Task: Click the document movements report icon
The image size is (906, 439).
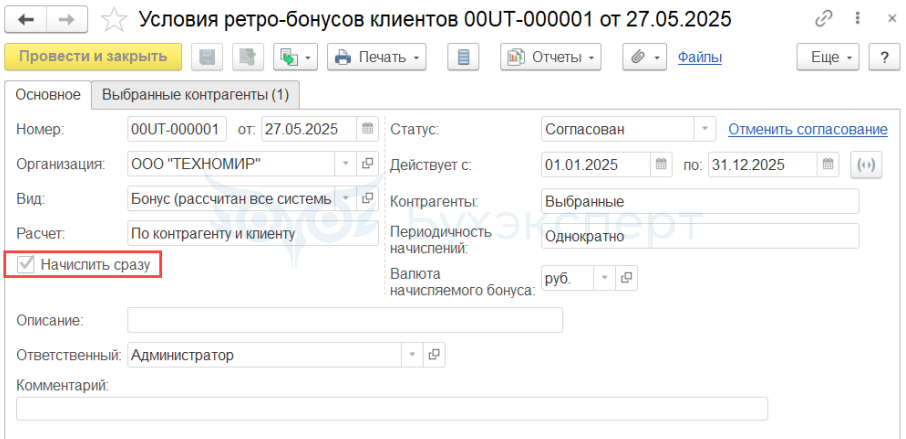Action: click(463, 57)
